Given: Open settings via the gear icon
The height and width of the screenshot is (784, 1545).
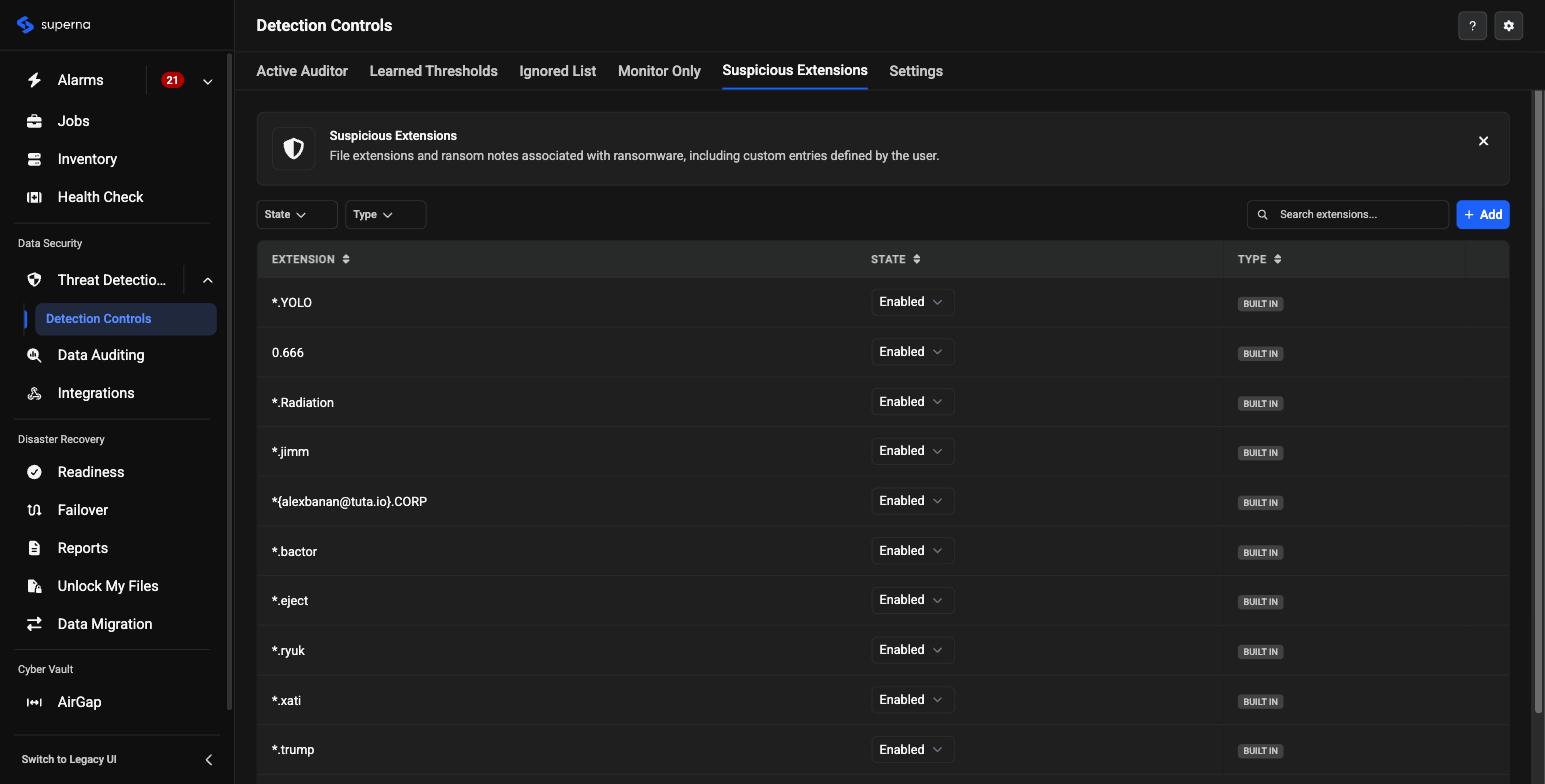Looking at the screenshot, I should tap(1509, 26).
